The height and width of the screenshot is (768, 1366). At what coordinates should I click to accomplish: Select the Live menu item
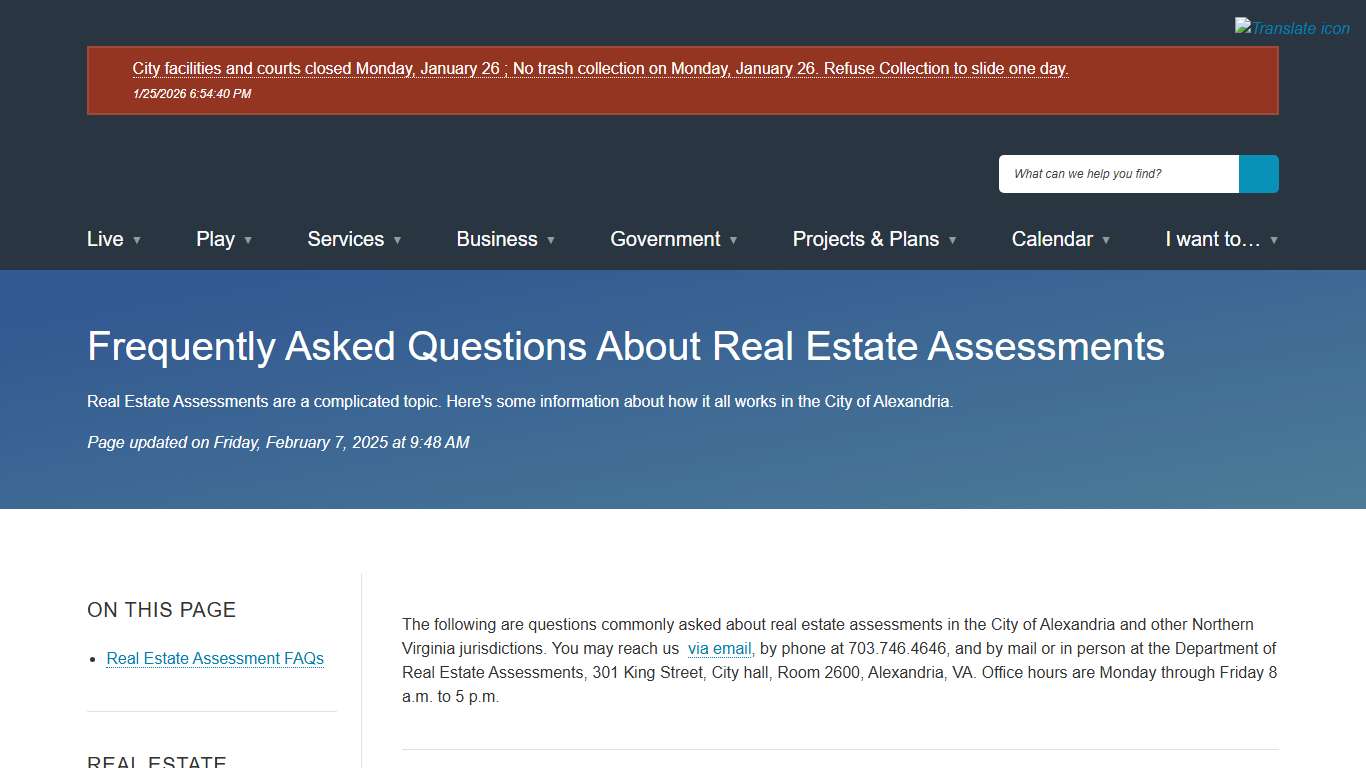click(105, 239)
